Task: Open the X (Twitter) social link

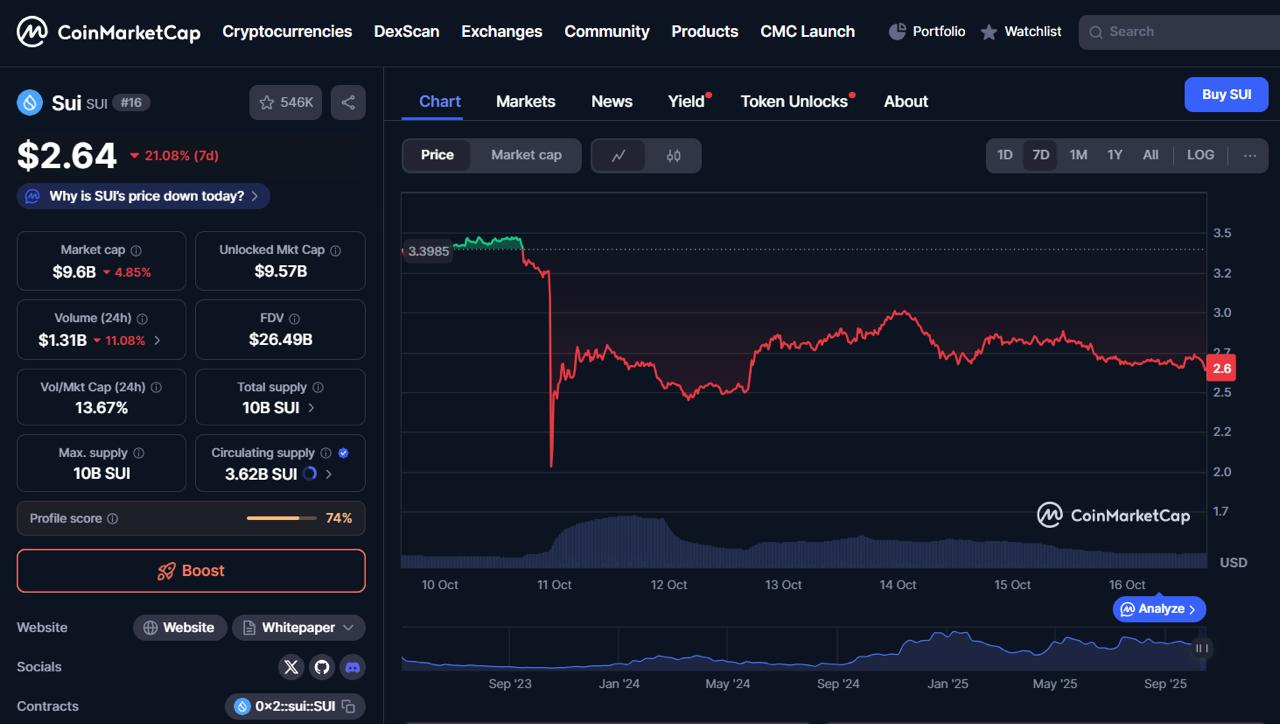Action: pyautogui.click(x=291, y=667)
